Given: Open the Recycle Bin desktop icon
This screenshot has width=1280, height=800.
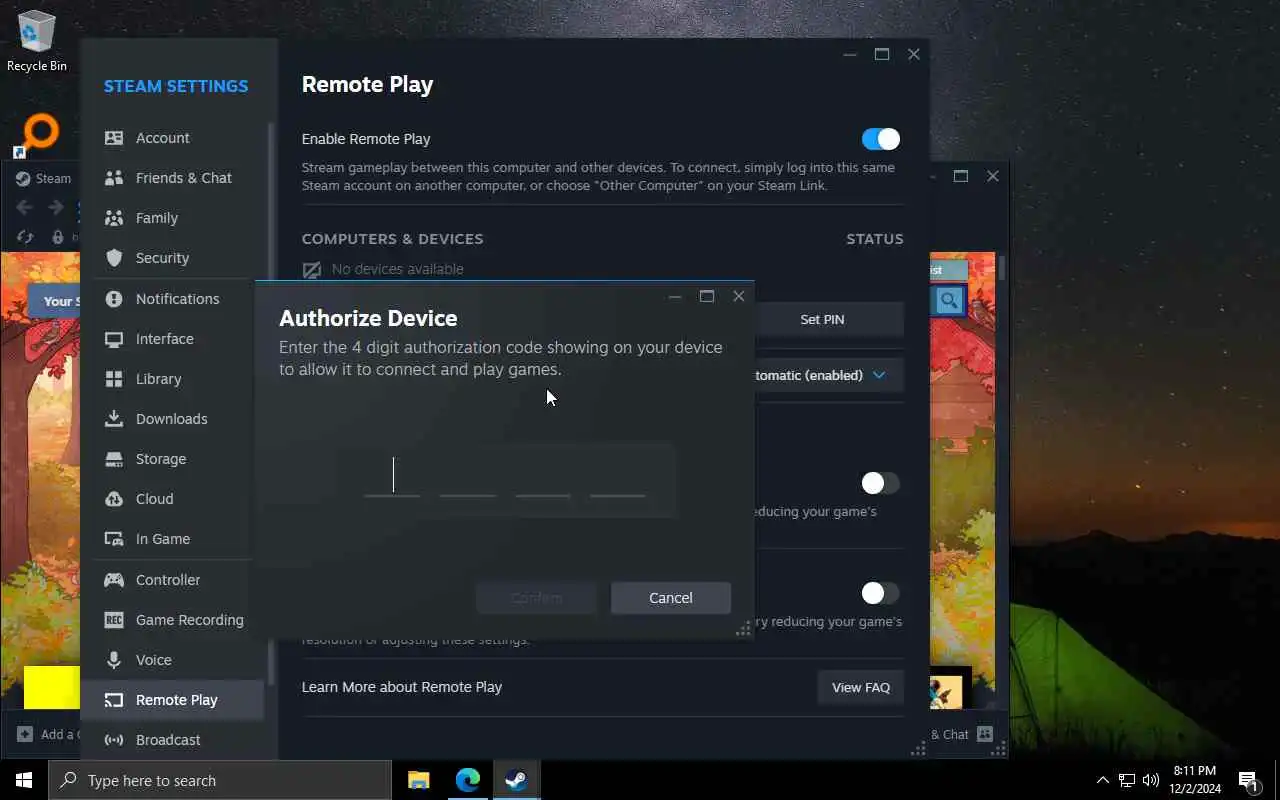Looking at the screenshot, I should tap(37, 42).
